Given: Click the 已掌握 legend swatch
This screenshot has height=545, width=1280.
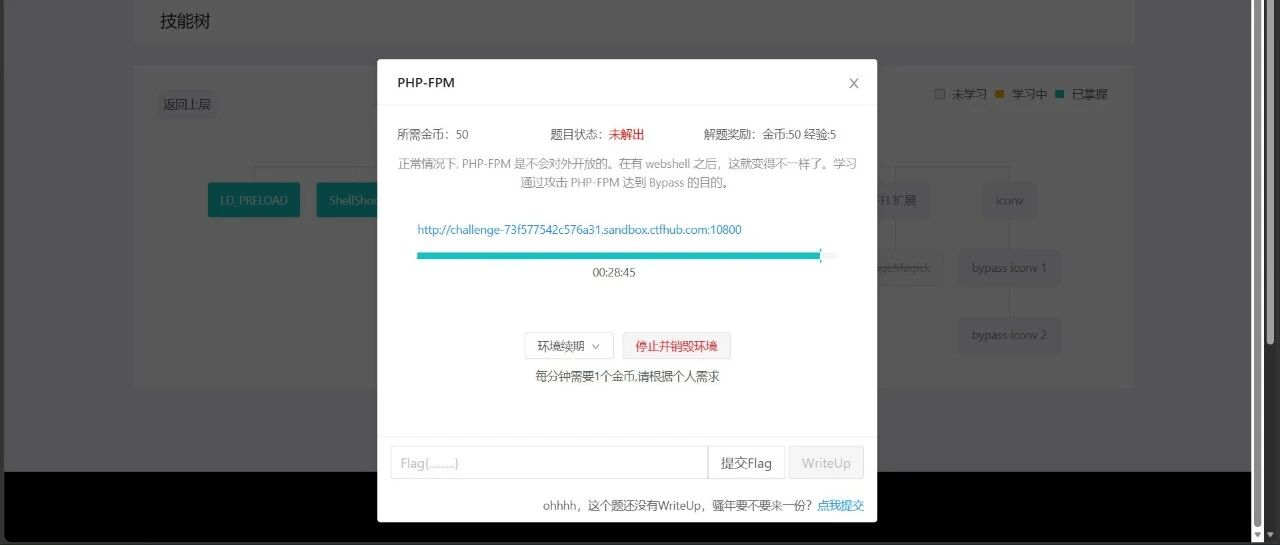Looking at the screenshot, I should click(x=1059, y=94).
